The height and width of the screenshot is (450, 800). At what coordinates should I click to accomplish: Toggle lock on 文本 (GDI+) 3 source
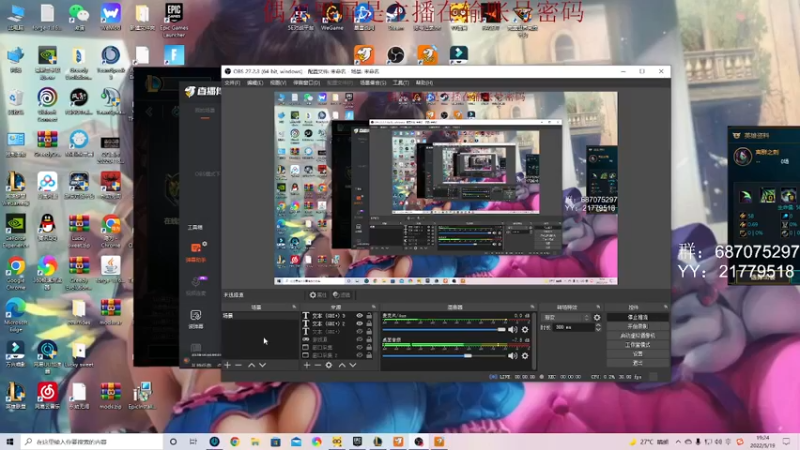pos(369,315)
